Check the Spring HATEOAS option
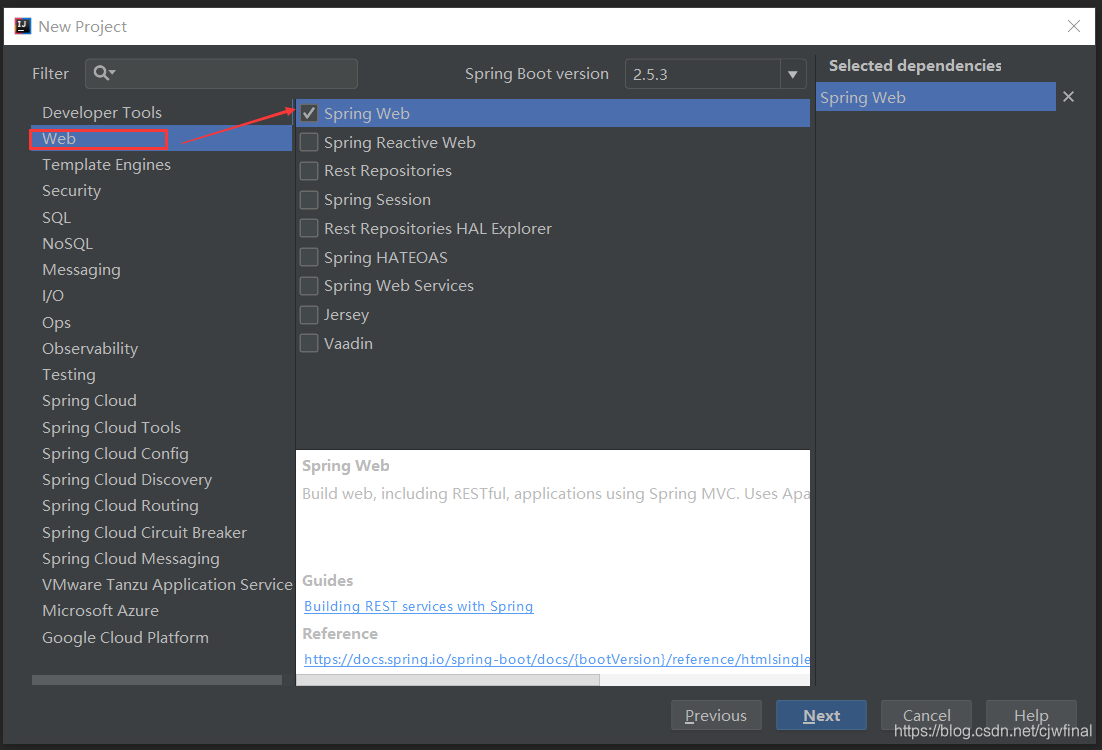 coord(309,257)
